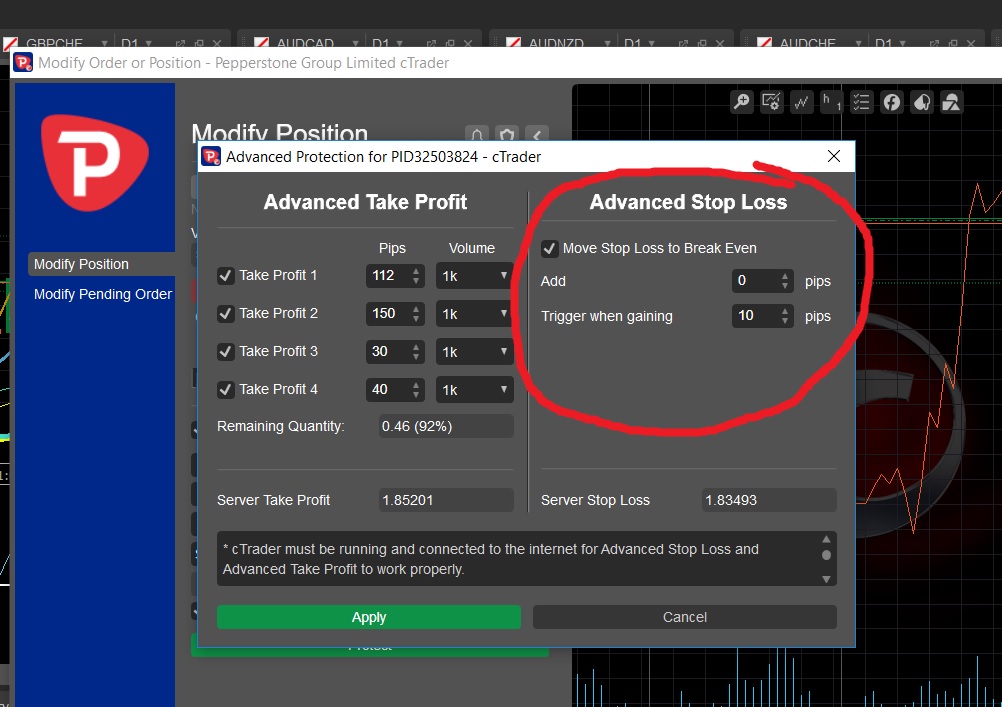The width and height of the screenshot is (1002, 707).
Task: Select the AUDNZD chart tab
Action: point(557,43)
